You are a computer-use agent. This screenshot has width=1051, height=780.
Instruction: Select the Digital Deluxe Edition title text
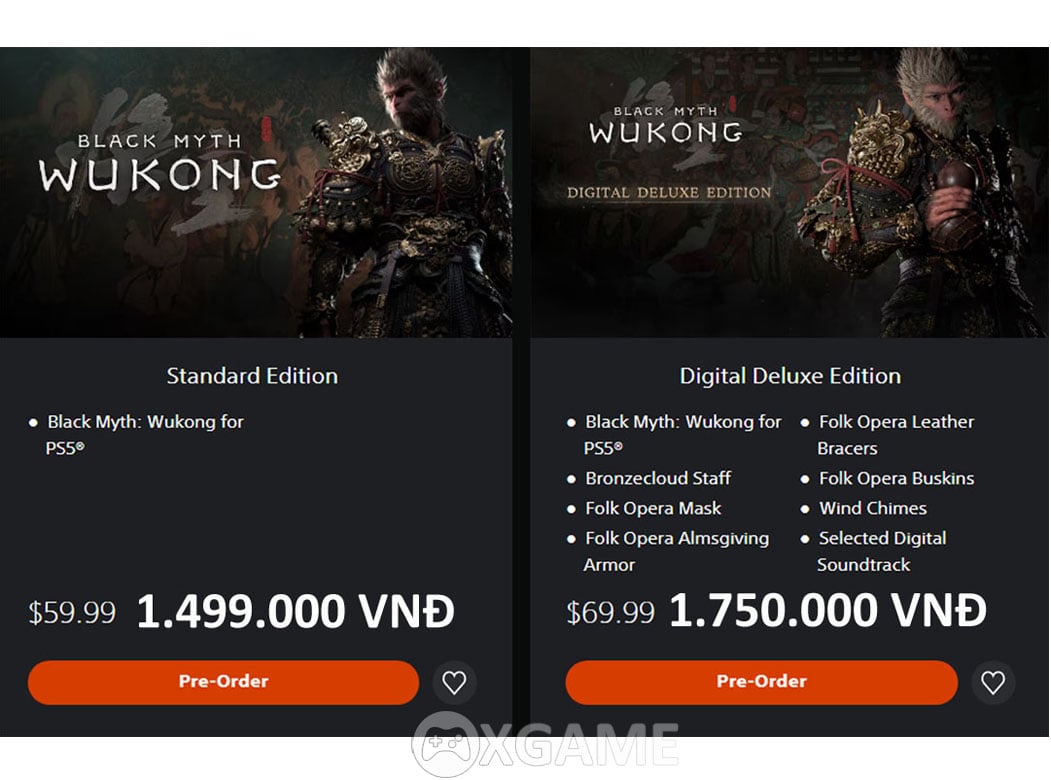click(x=790, y=376)
